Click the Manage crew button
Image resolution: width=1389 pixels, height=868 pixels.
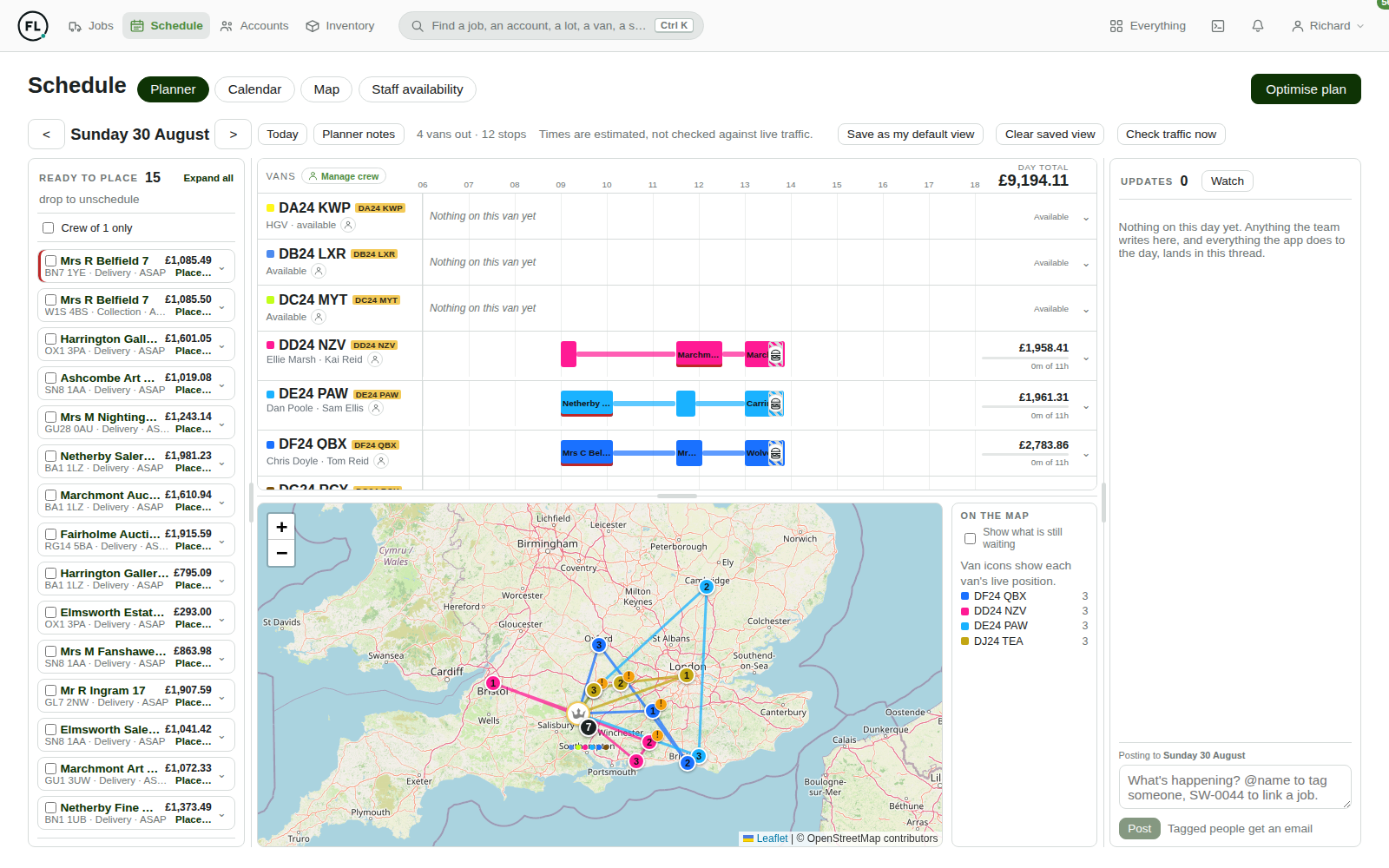[344, 176]
